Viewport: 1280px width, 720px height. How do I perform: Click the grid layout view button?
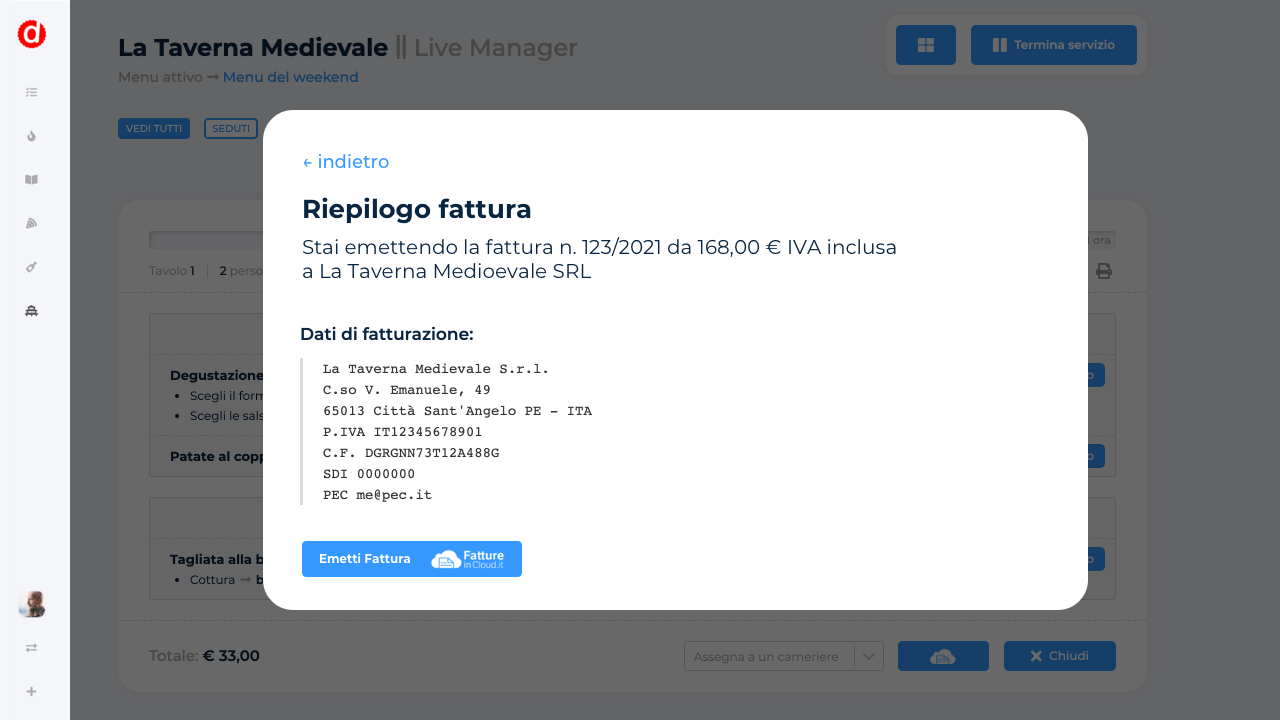pyautogui.click(x=926, y=45)
